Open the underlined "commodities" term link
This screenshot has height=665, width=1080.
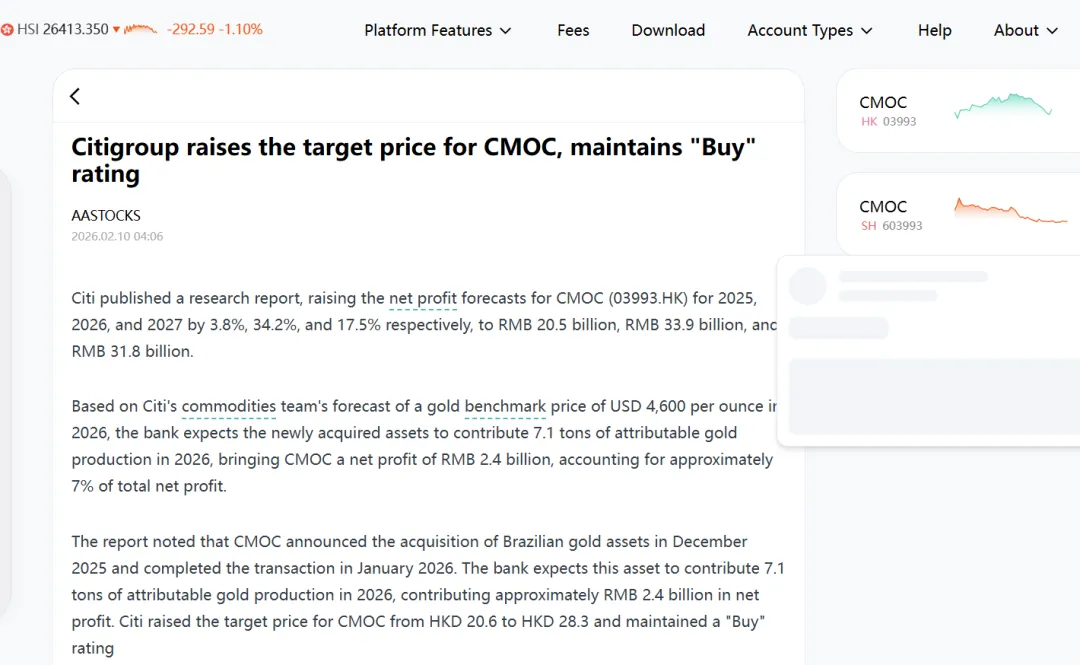[x=229, y=406]
